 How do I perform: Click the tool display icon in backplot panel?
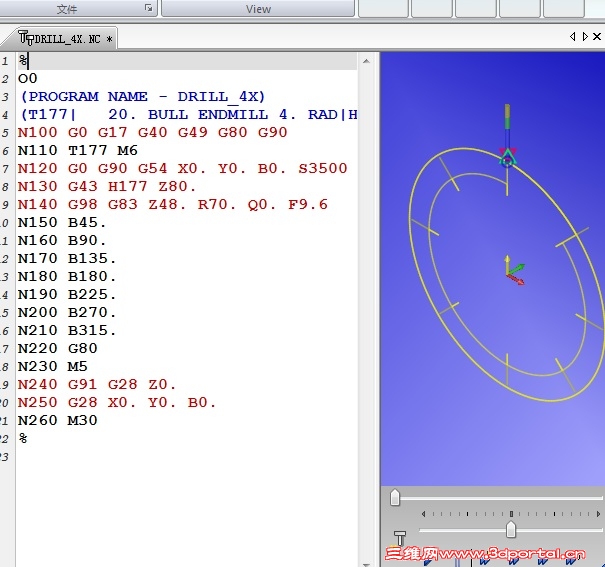400,538
